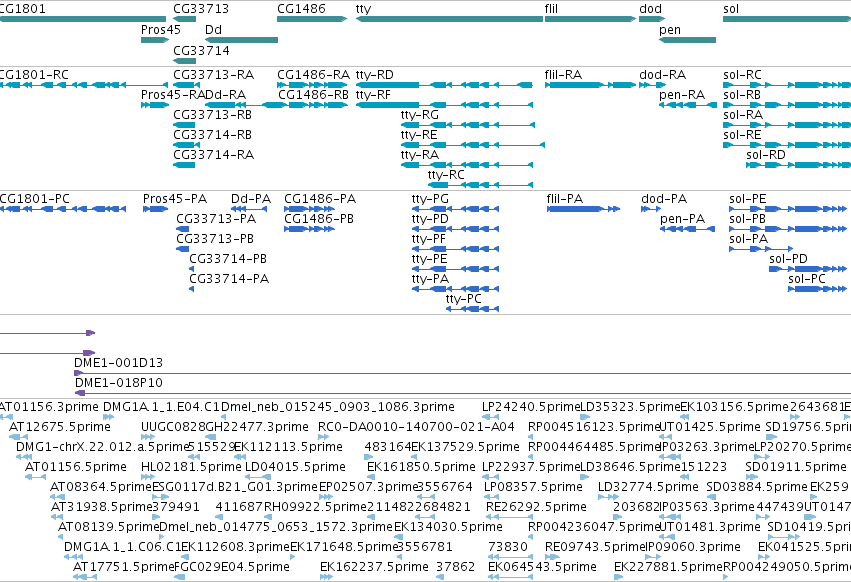The width and height of the screenshot is (851, 582).
Task: Select the sol-PC protein label
Action: [x=807, y=279]
